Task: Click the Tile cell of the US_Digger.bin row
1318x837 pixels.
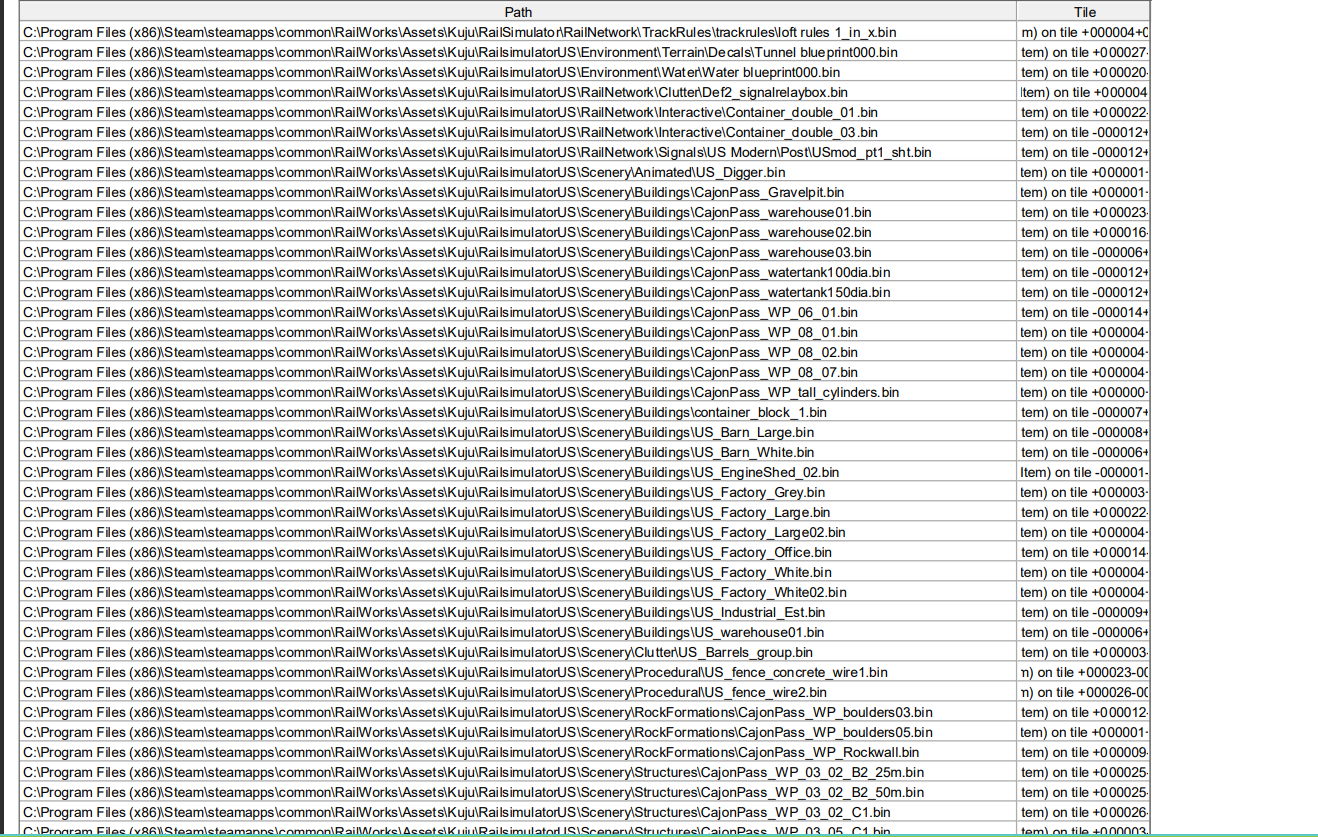Action: [x=1084, y=172]
